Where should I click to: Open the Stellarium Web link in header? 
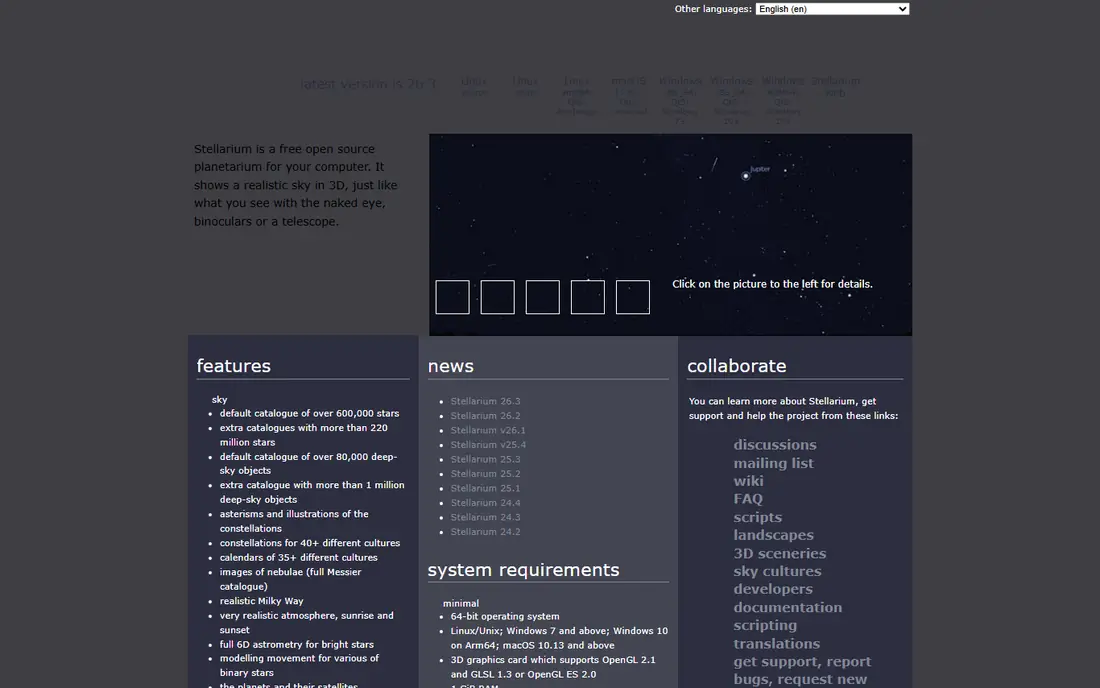(835, 86)
